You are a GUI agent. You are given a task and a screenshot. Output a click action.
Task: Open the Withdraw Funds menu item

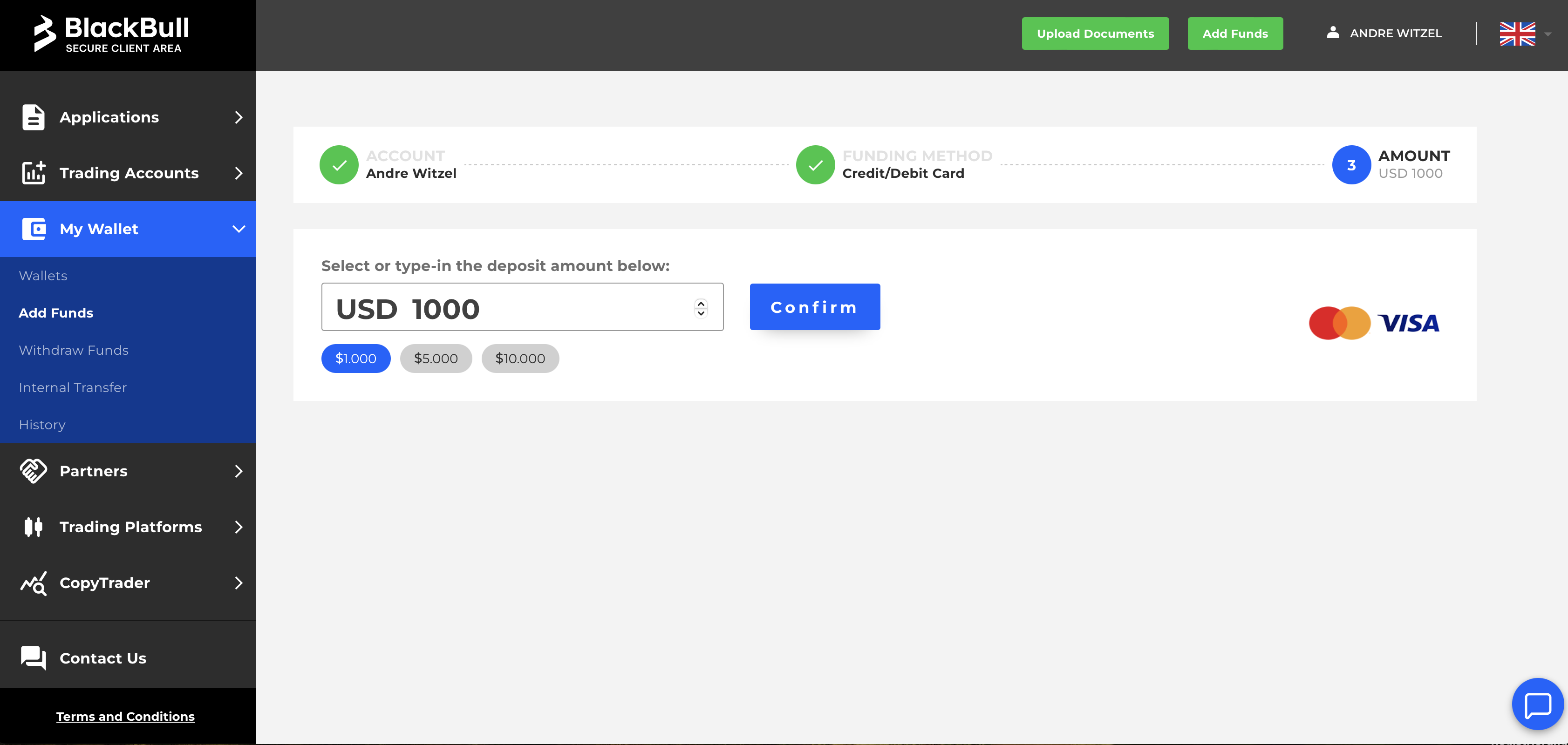coord(73,349)
